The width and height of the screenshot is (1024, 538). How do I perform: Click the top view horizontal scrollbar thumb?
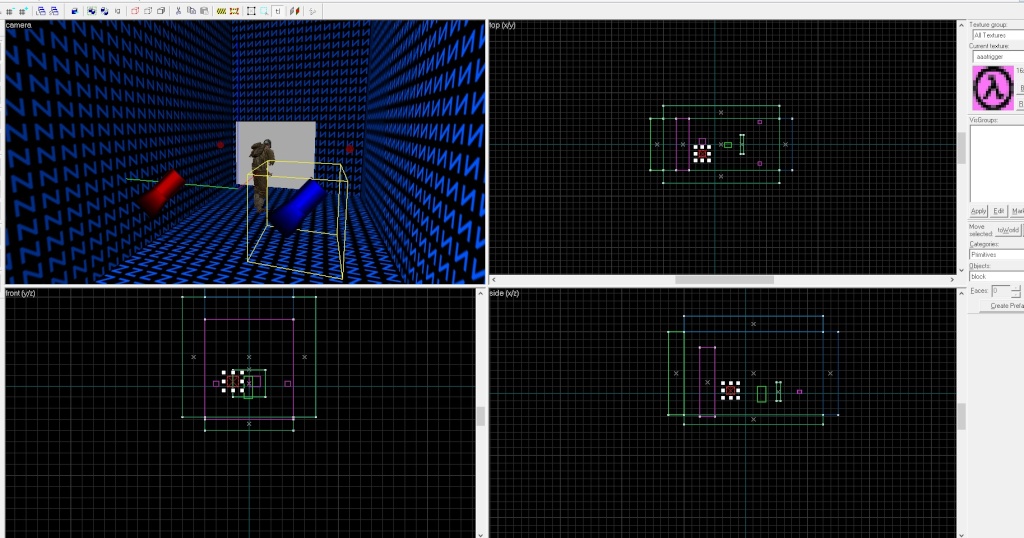724,279
